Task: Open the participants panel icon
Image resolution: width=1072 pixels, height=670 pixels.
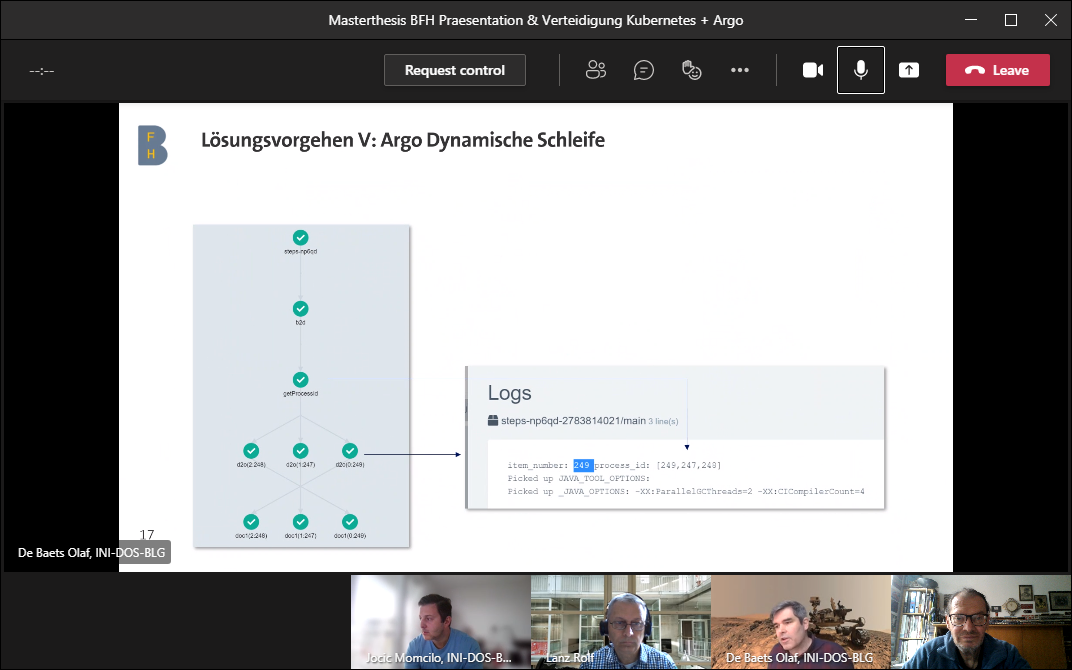Action: [597, 70]
